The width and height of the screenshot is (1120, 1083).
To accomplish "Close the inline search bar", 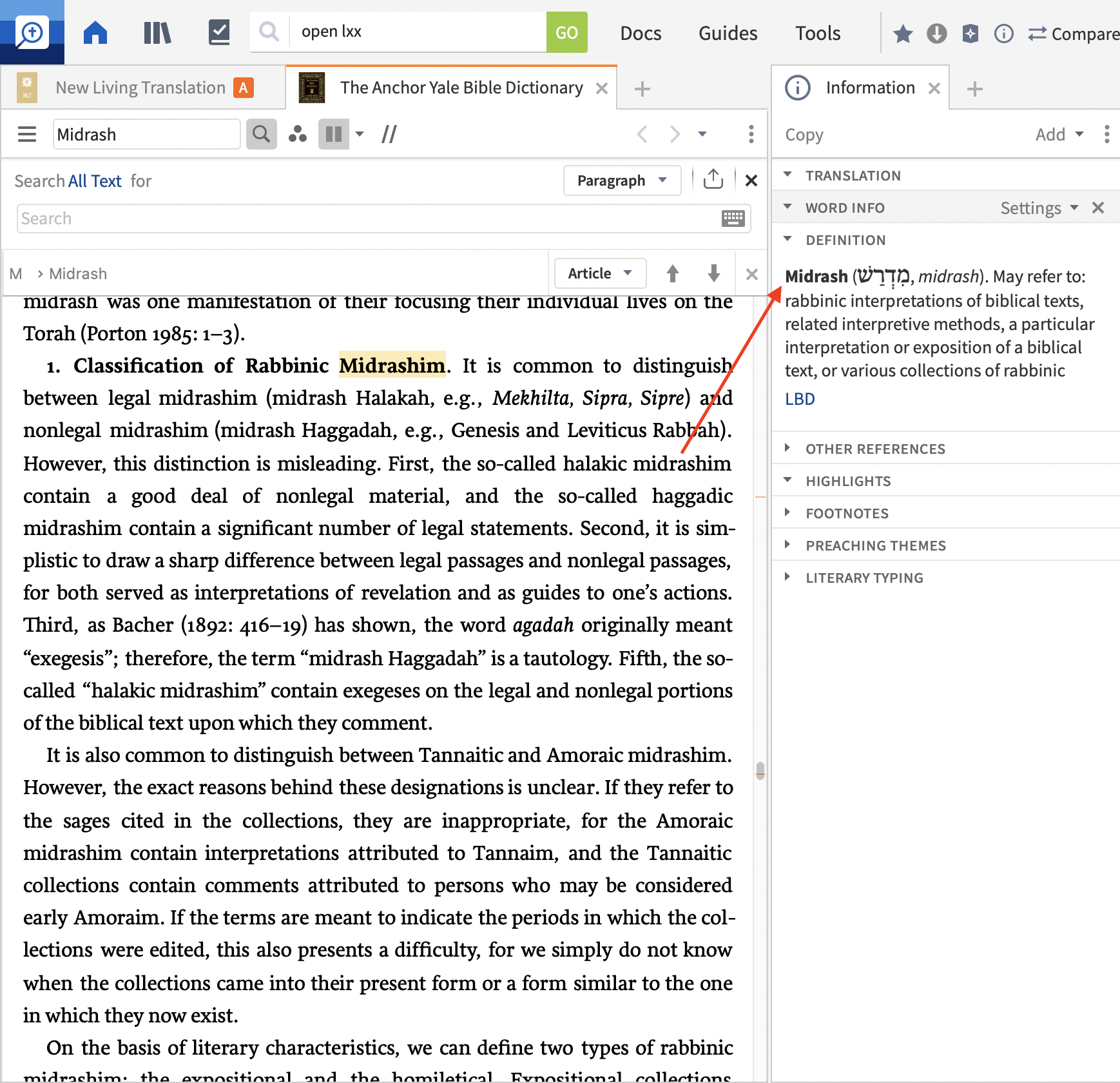I will click(x=751, y=180).
